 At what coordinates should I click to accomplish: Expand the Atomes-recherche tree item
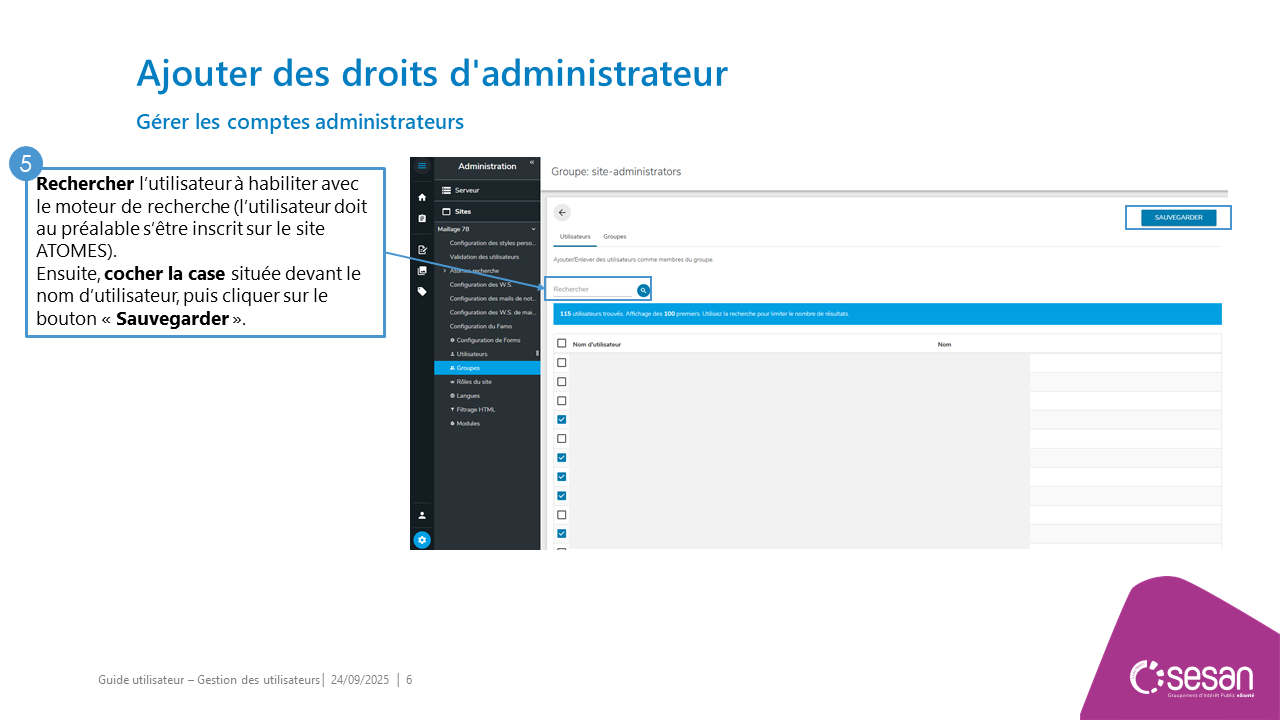[444, 271]
